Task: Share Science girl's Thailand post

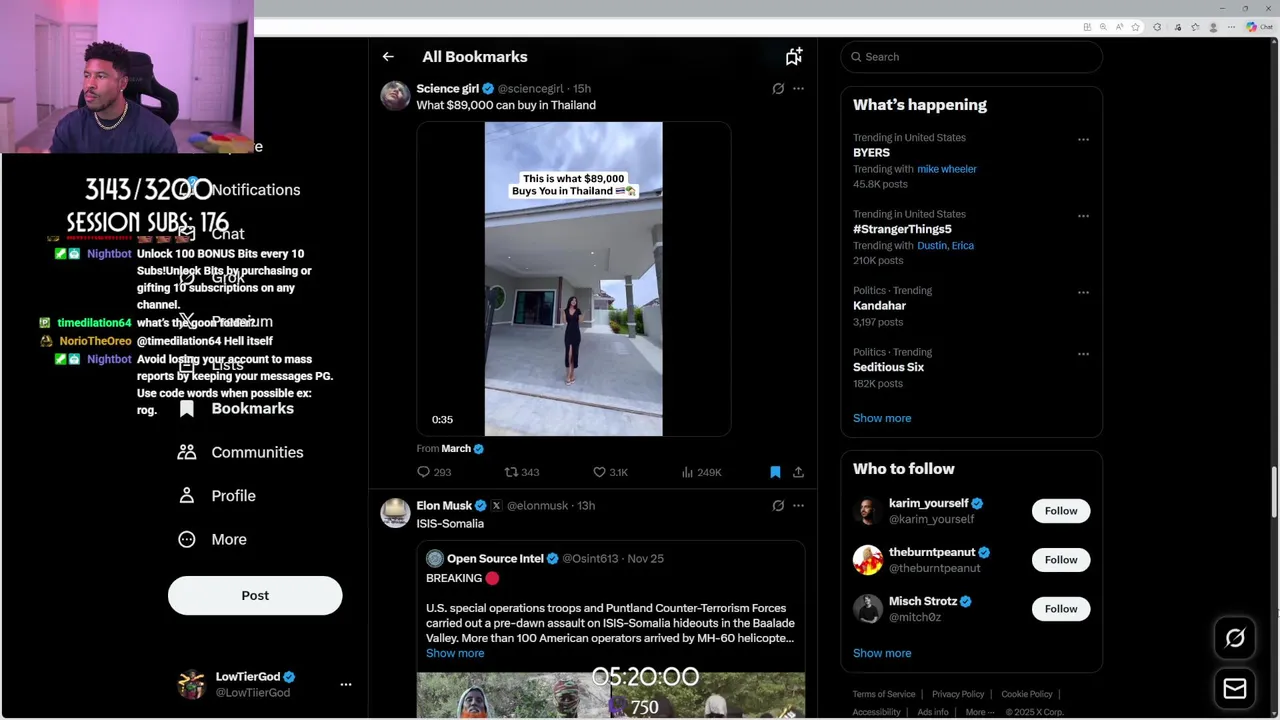Action: point(798,472)
